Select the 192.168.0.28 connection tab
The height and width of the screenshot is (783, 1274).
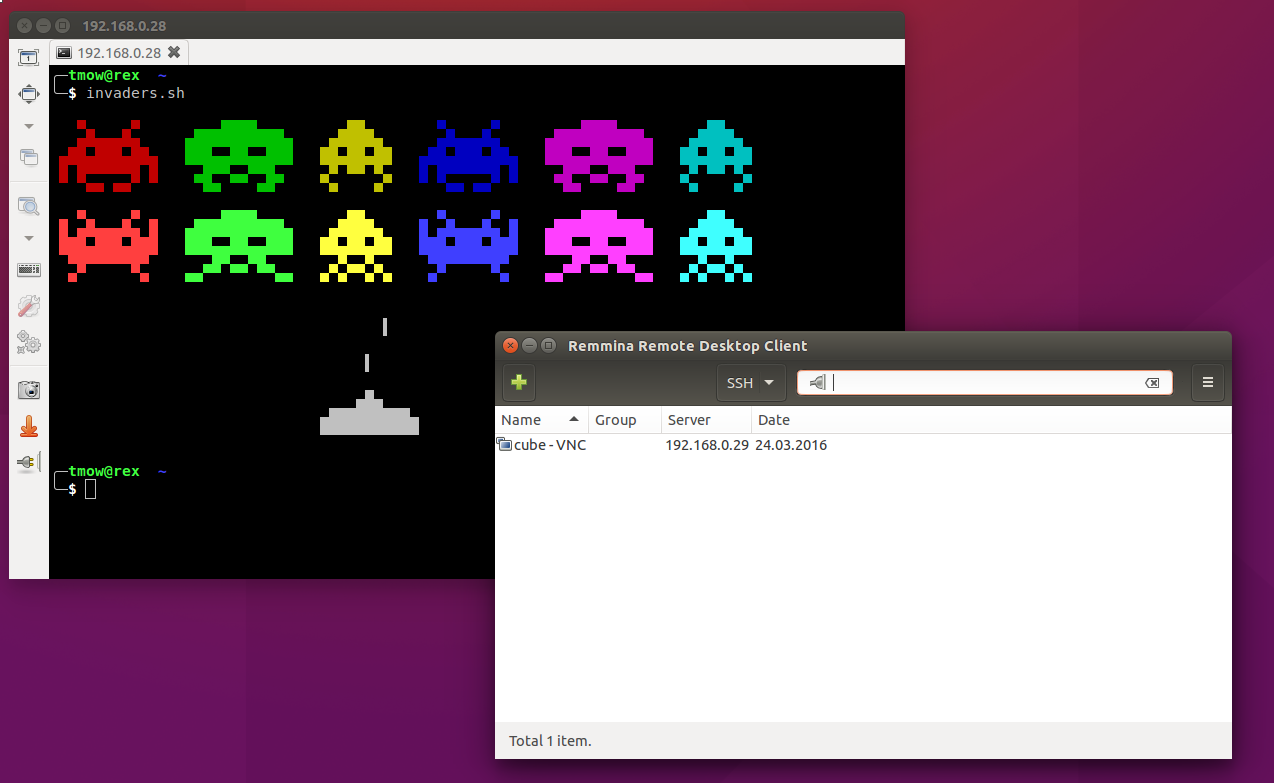[x=119, y=52]
